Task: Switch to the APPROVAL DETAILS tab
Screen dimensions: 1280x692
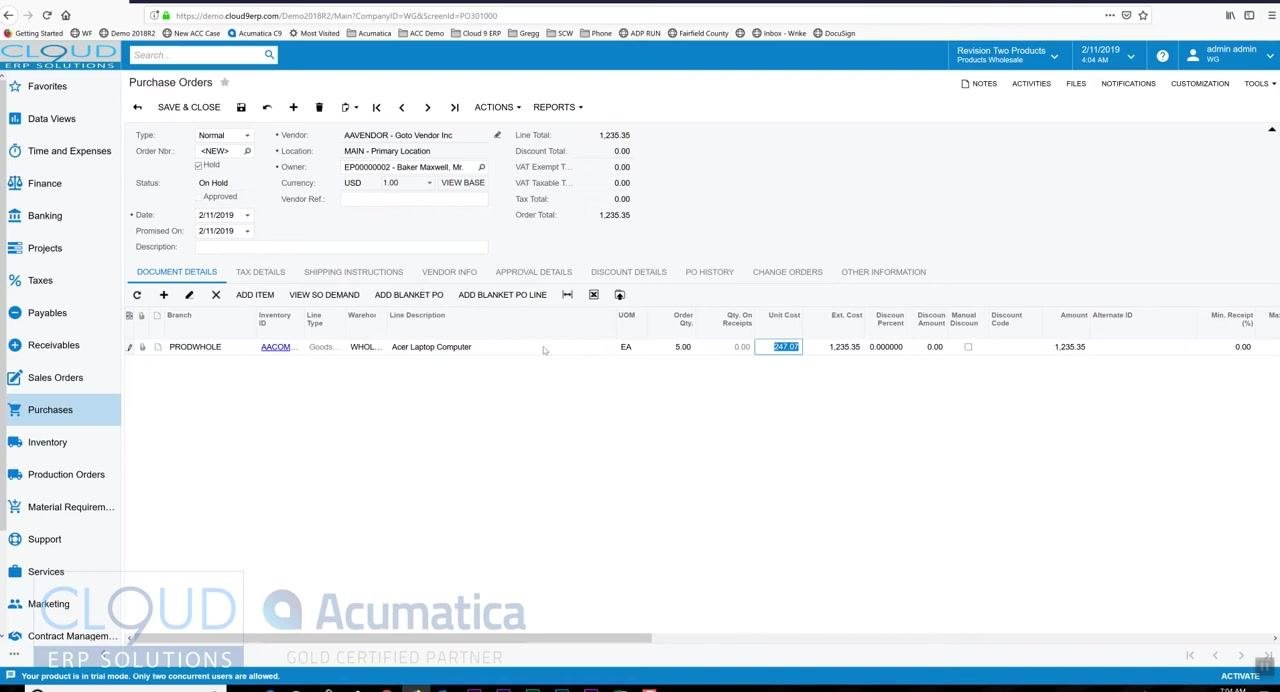Action: pyautogui.click(x=534, y=272)
